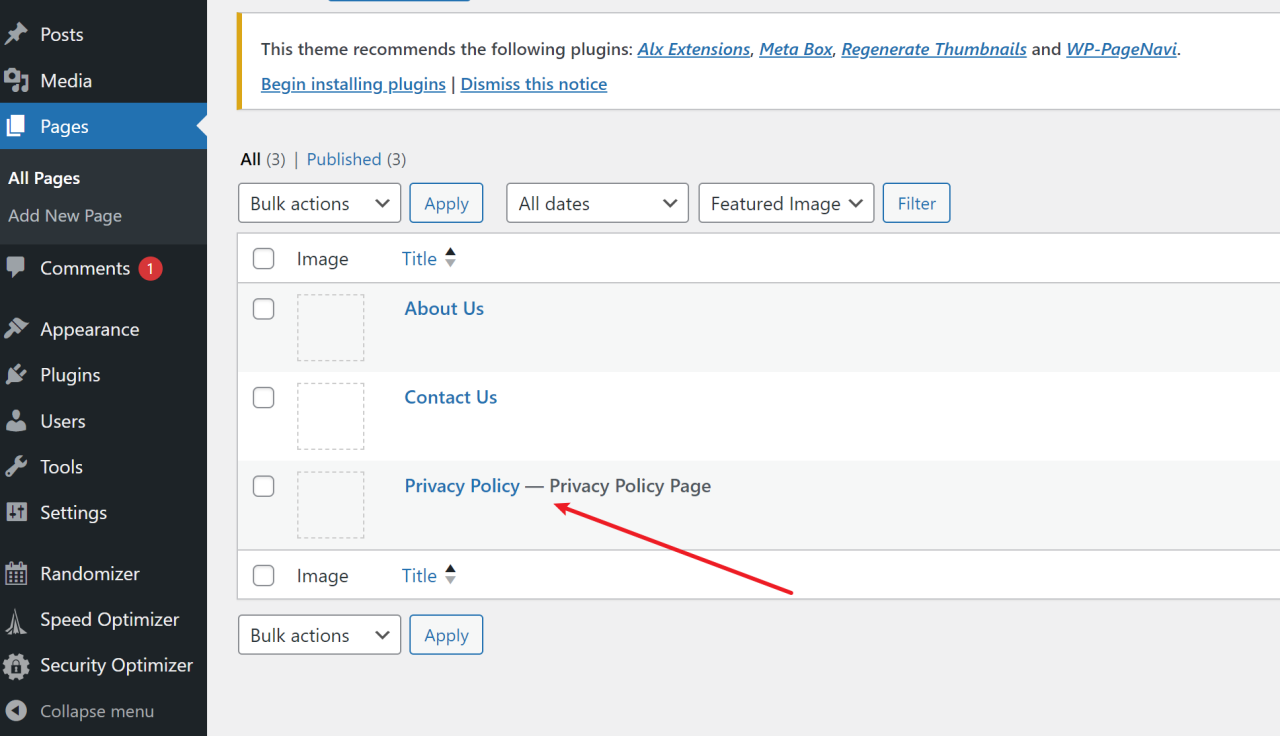Open Add New Page submenu item

[x=65, y=216]
